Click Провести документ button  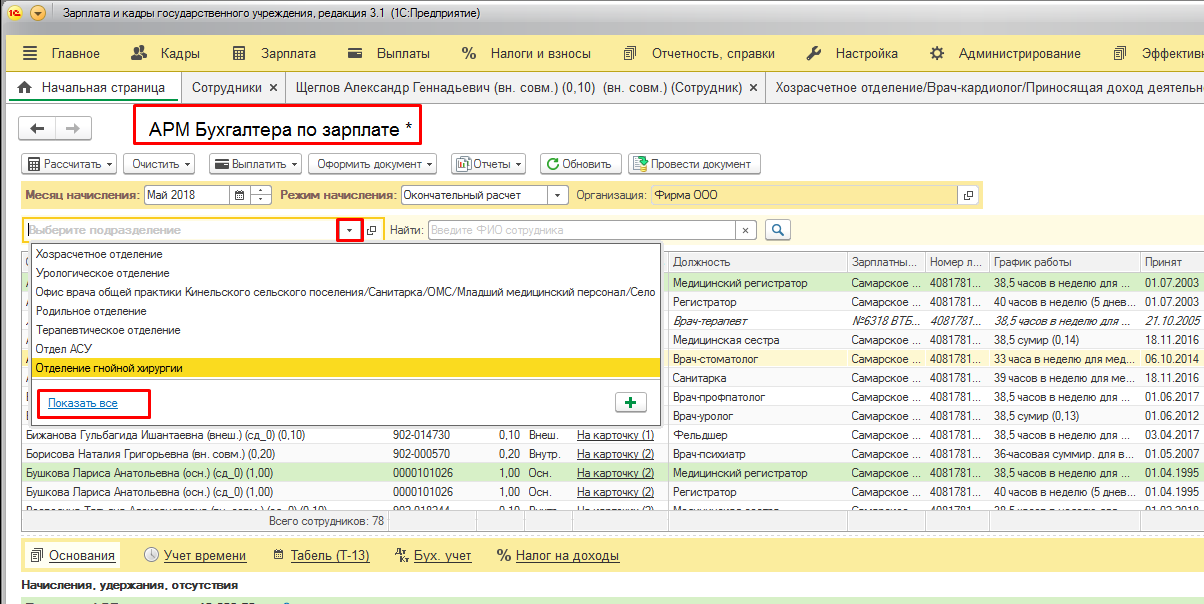[x=694, y=164]
